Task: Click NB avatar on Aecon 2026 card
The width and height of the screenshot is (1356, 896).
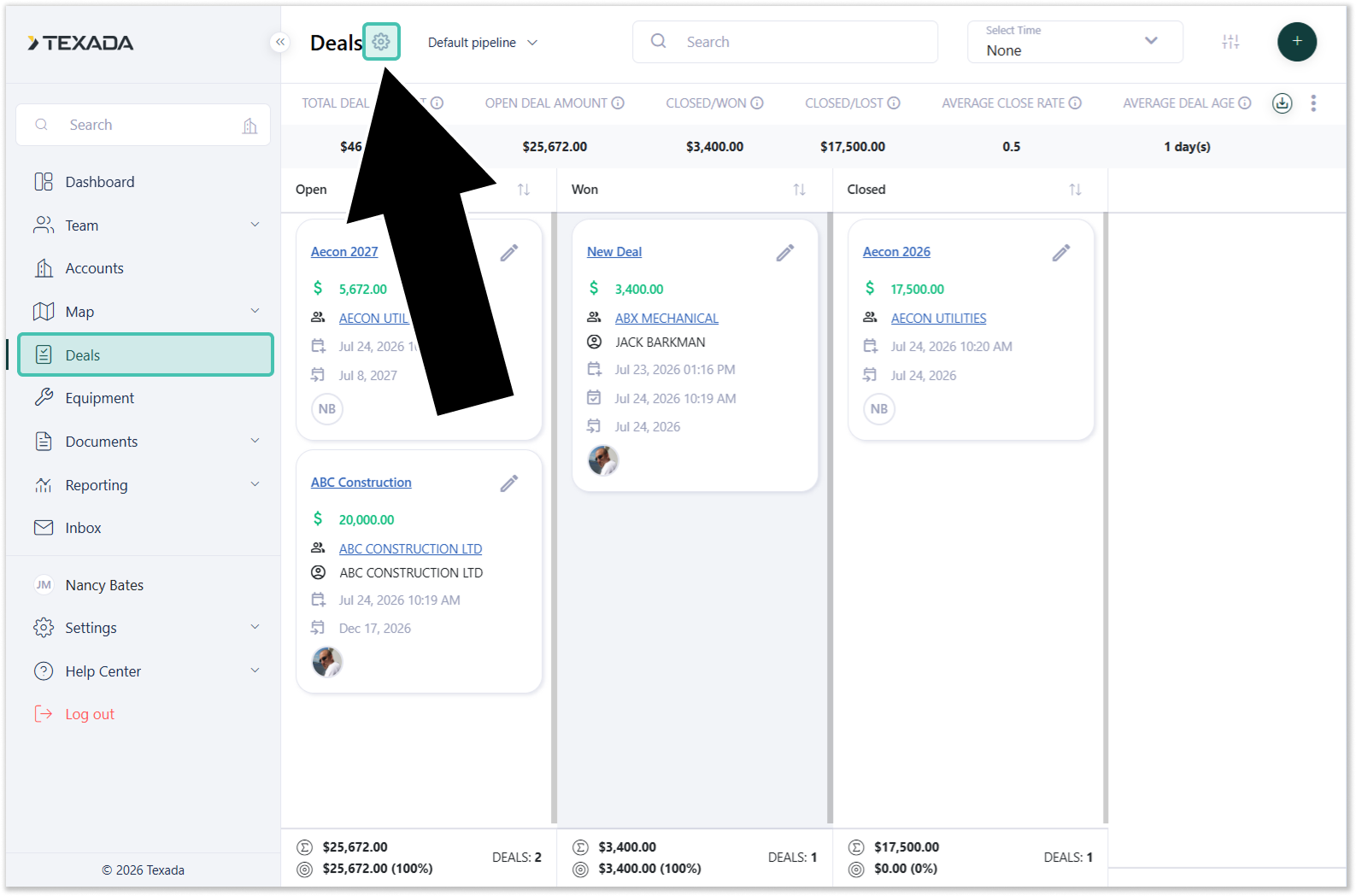Action: pos(879,409)
